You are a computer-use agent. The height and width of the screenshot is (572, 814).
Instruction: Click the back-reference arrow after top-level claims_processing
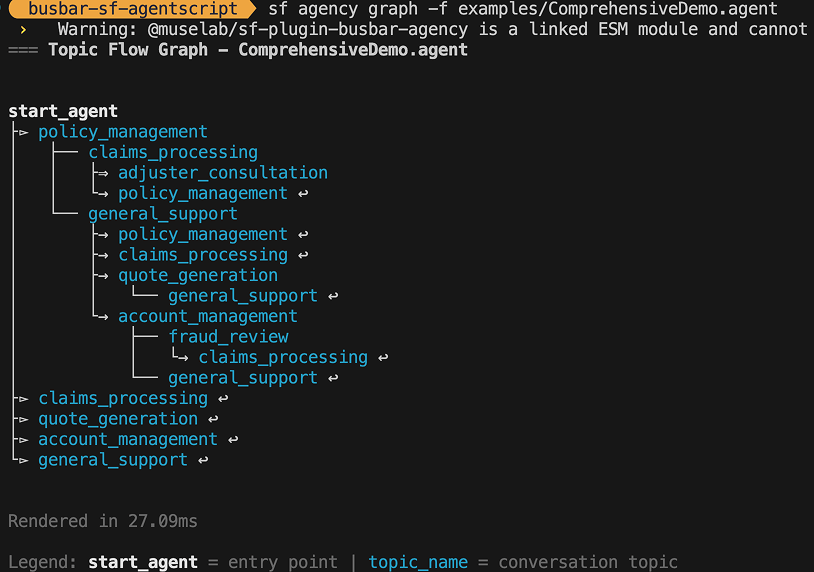click(x=223, y=399)
